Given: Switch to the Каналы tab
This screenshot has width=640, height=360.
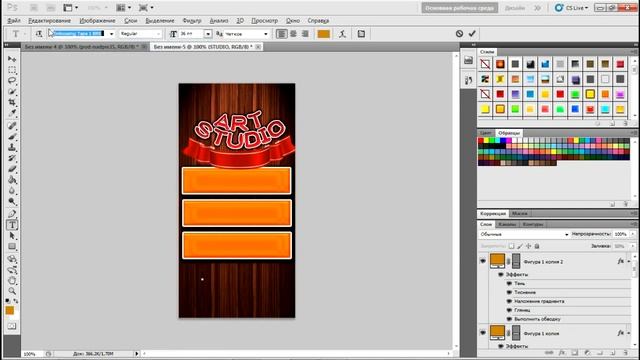Looking at the screenshot, I should (507, 224).
